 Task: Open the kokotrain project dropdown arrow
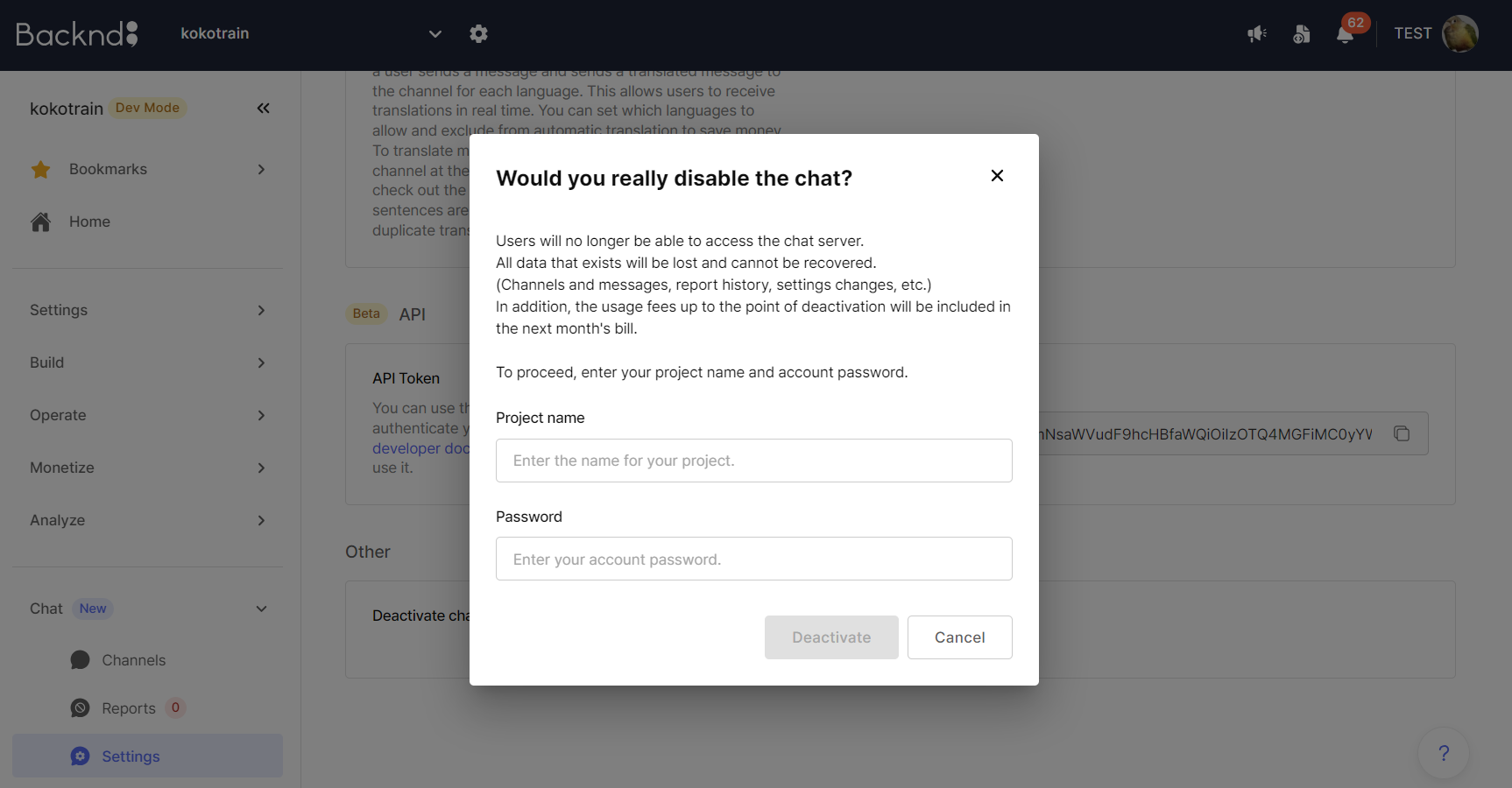(x=435, y=34)
